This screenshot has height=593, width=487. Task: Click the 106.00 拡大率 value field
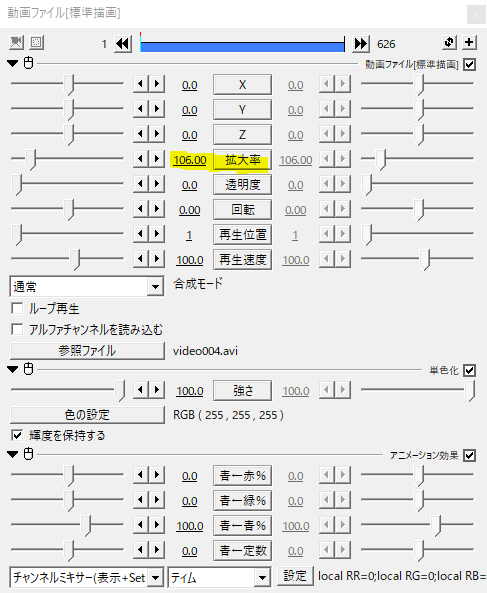click(190, 160)
